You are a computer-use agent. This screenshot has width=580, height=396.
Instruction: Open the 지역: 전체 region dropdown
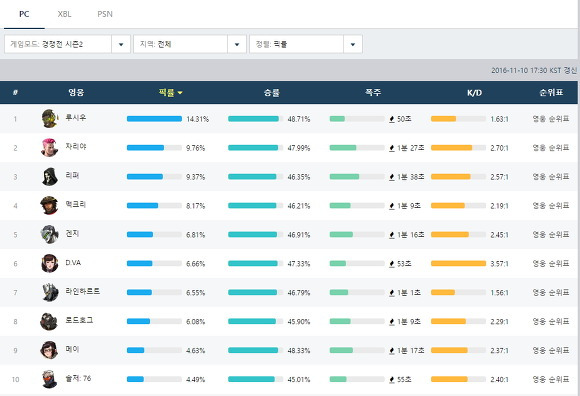click(190, 44)
